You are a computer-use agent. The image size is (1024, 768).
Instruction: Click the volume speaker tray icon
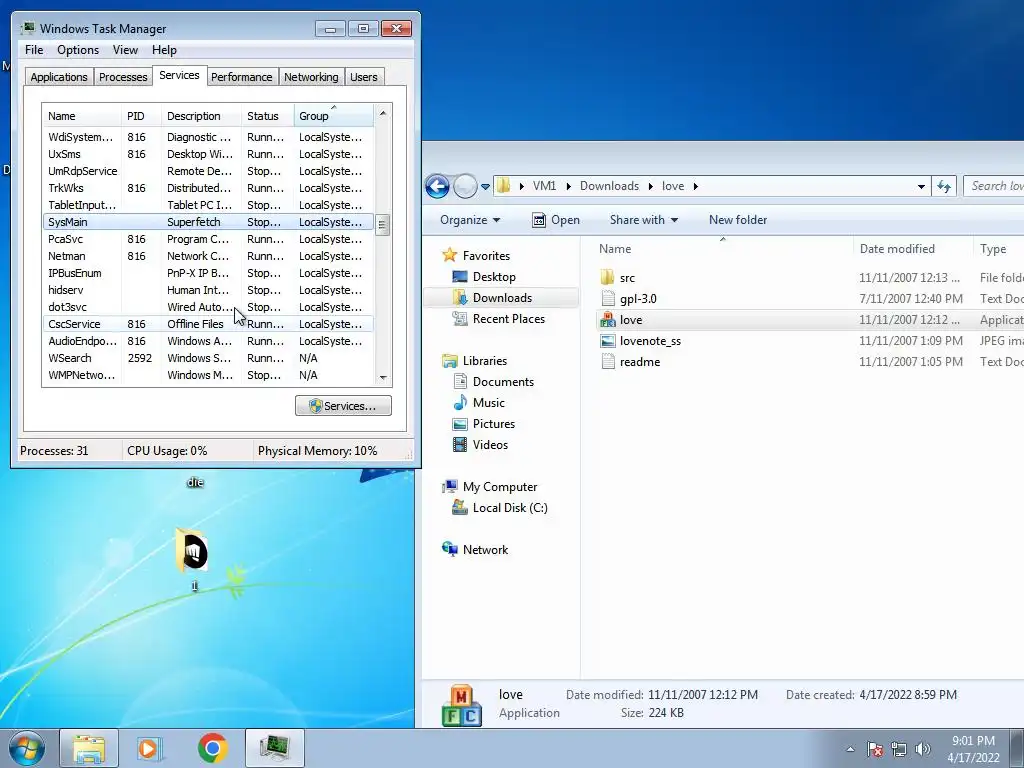(x=922, y=750)
